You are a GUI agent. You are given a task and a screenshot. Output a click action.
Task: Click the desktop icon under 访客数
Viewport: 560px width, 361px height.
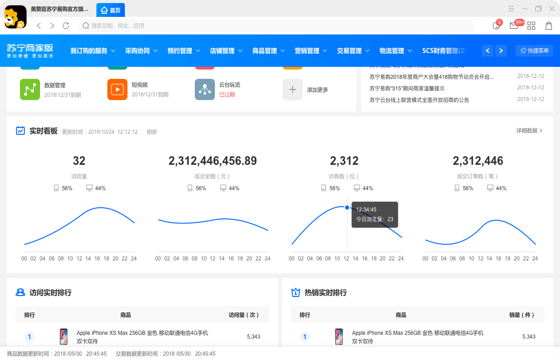coord(357,188)
